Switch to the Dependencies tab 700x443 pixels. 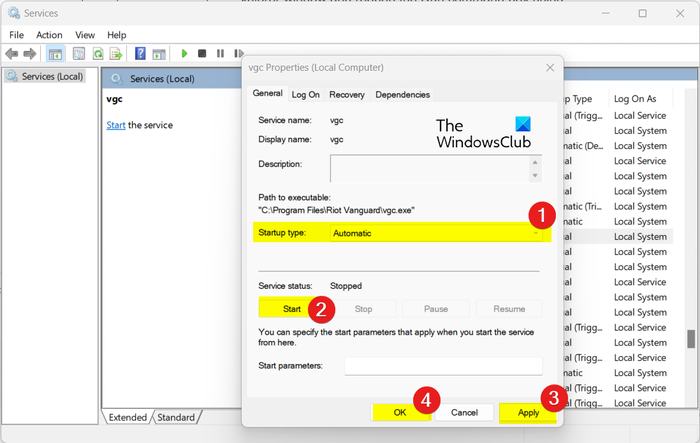(402, 95)
